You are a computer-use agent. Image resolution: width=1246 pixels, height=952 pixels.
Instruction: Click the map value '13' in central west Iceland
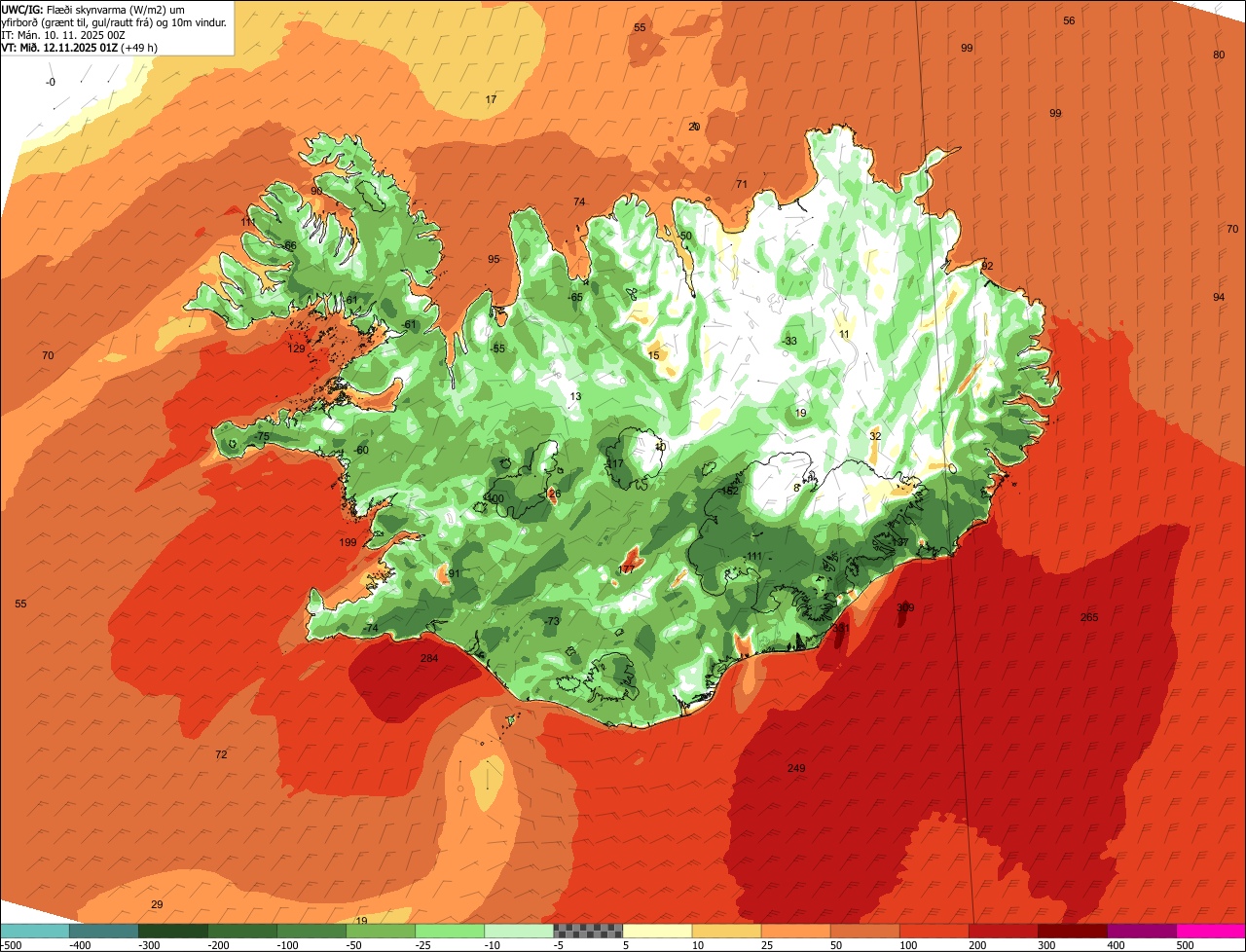575,396
